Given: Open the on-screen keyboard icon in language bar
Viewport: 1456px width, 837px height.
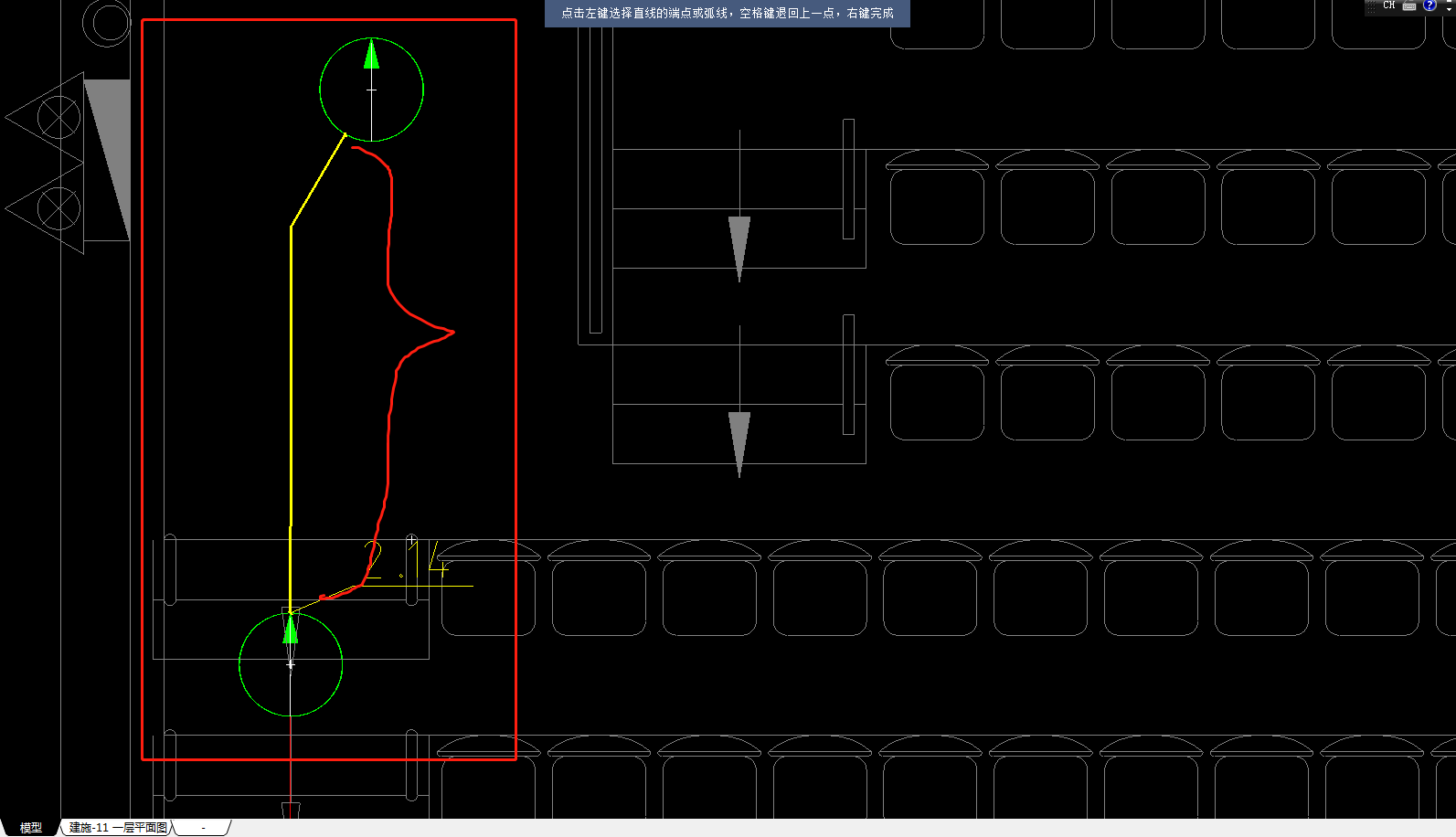Looking at the screenshot, I should pyautogui.click(x=1409, y=5).
